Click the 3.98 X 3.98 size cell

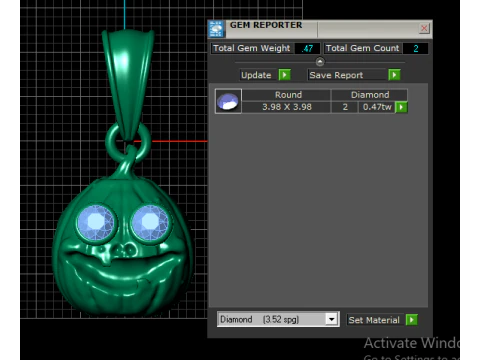click(x=287, y=107)
